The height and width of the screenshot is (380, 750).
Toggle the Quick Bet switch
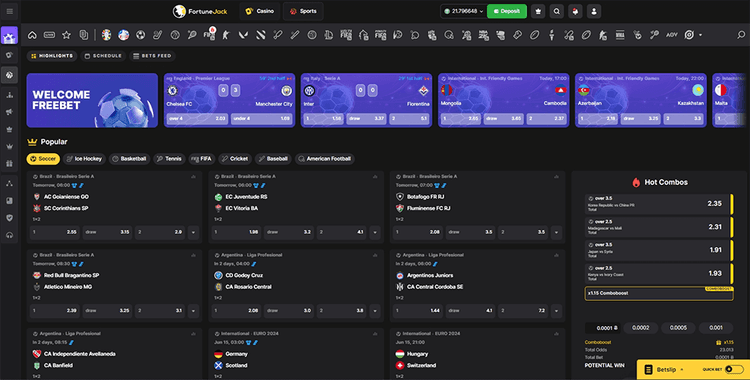734,369
